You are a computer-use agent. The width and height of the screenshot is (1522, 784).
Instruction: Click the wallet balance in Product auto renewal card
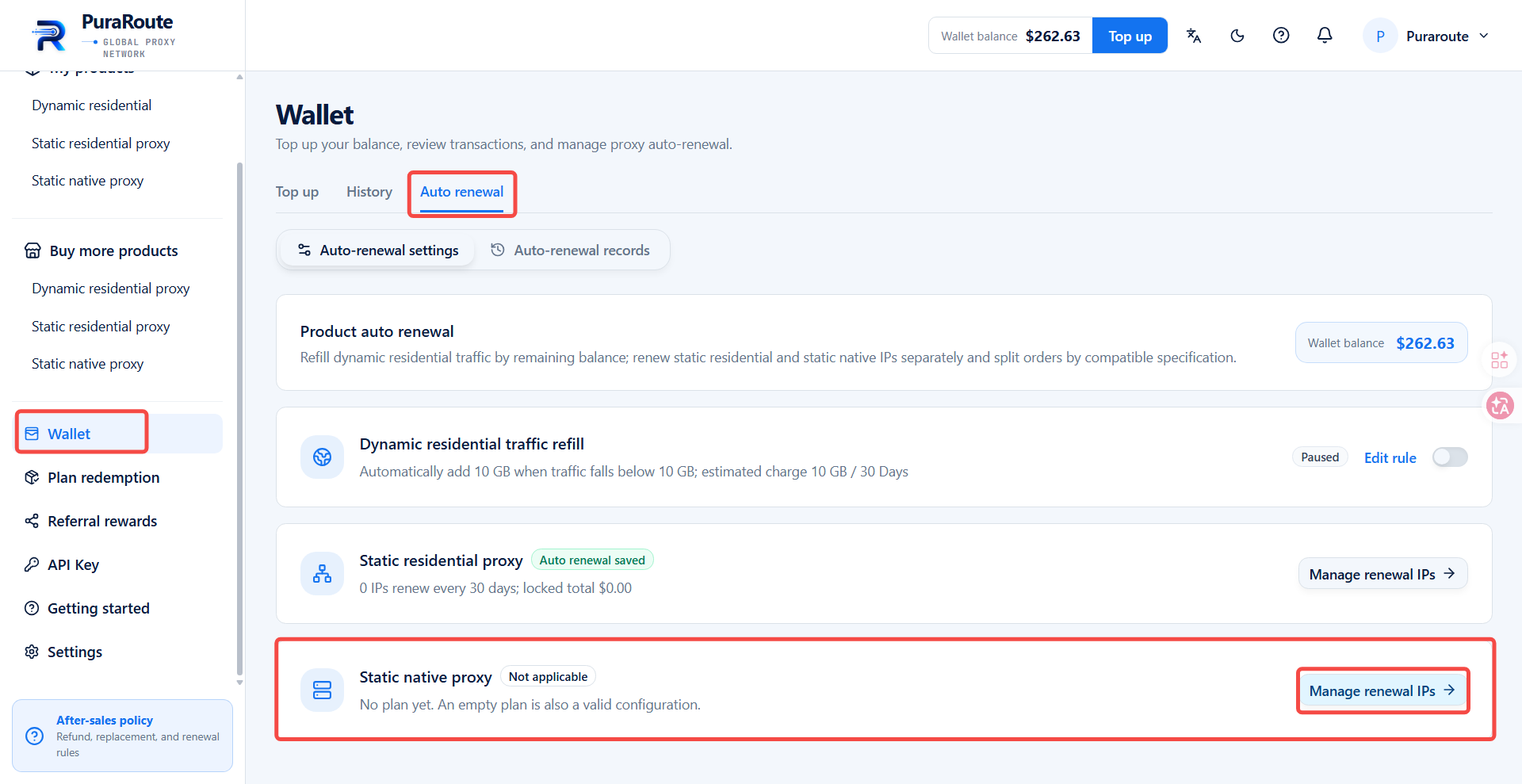1381,343
